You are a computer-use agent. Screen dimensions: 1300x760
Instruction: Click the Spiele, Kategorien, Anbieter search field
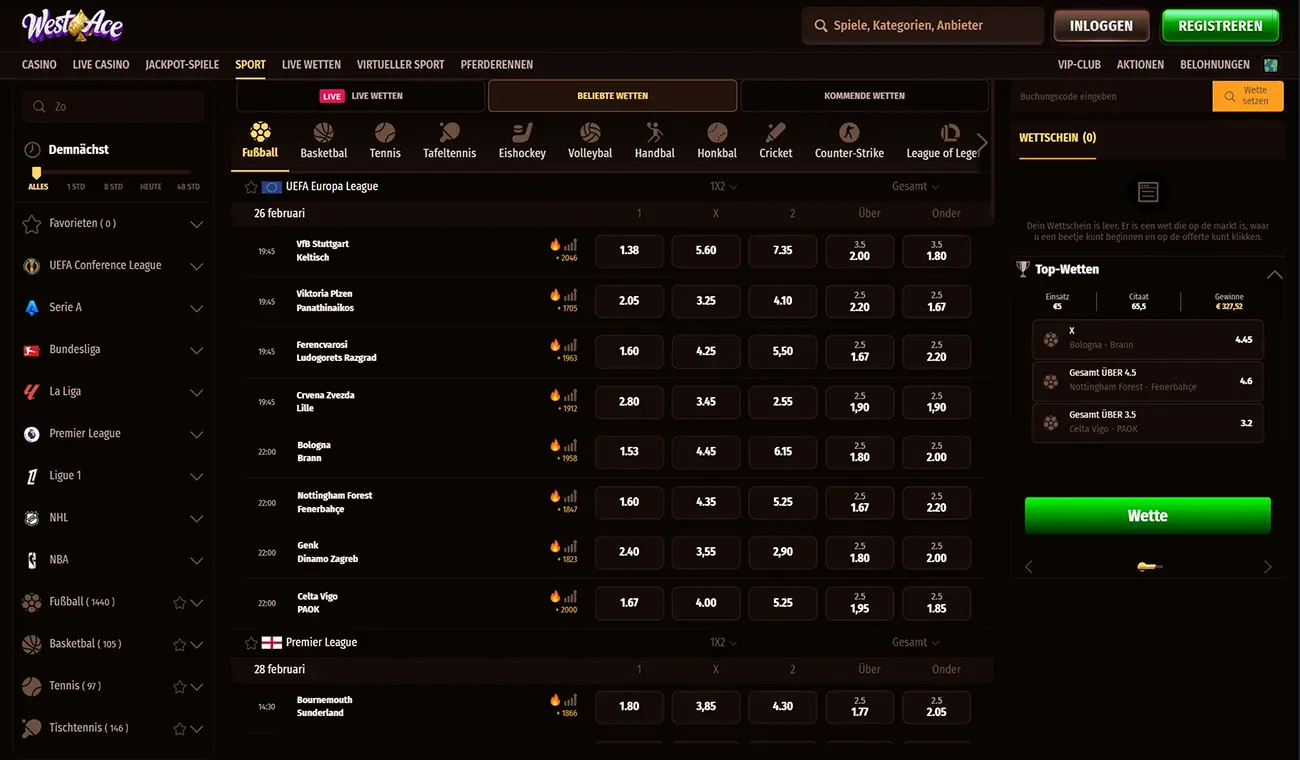click(x=923, y=26)
